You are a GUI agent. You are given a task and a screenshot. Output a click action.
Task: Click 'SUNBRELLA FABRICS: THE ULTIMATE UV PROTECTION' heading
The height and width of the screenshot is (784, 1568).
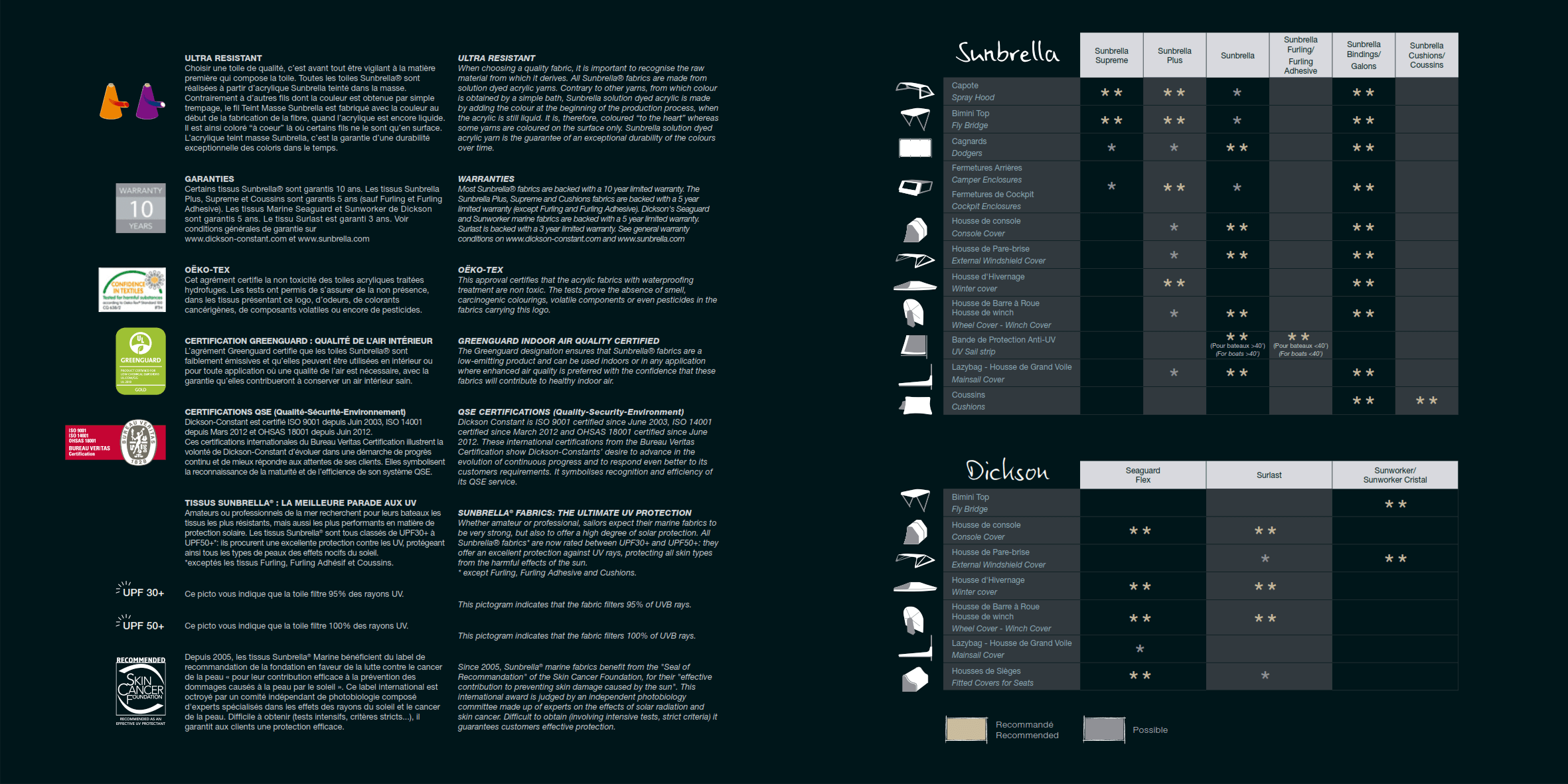click(x=574, y=513)
